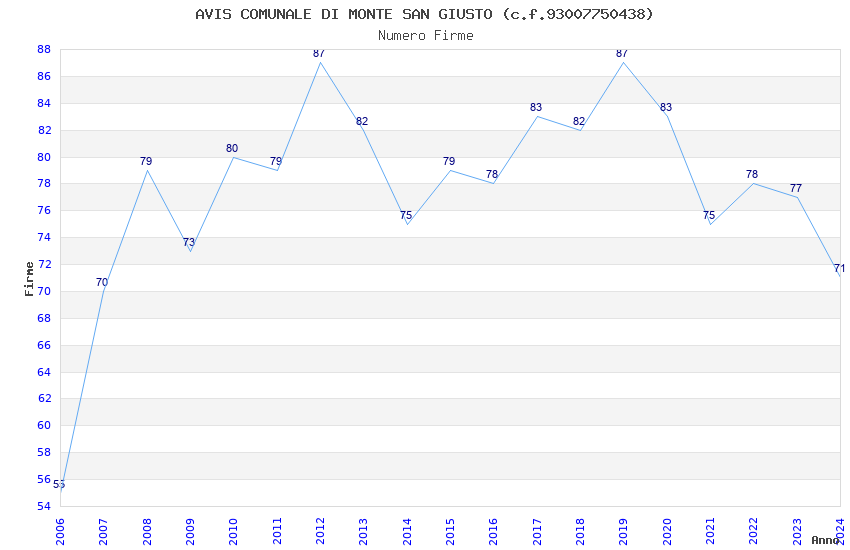Select the 2008 year label
The height and width of the screenshot is (550, 850).
[146, 532]
